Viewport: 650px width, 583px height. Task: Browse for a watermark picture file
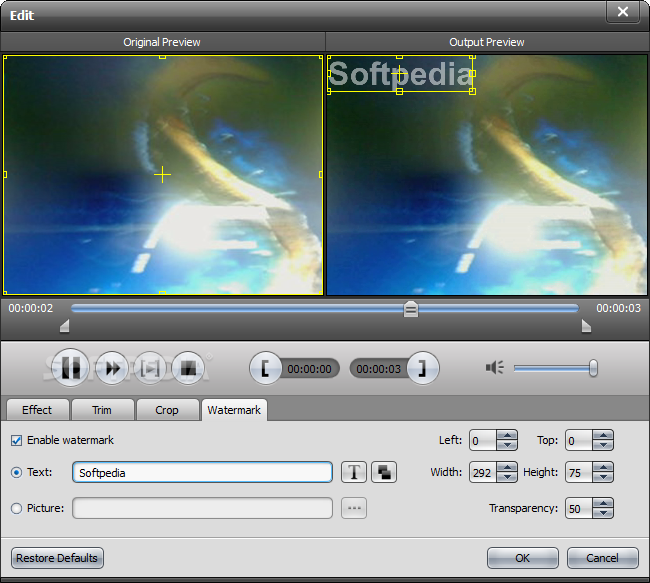pyautogui.click(x=354, y=508)
